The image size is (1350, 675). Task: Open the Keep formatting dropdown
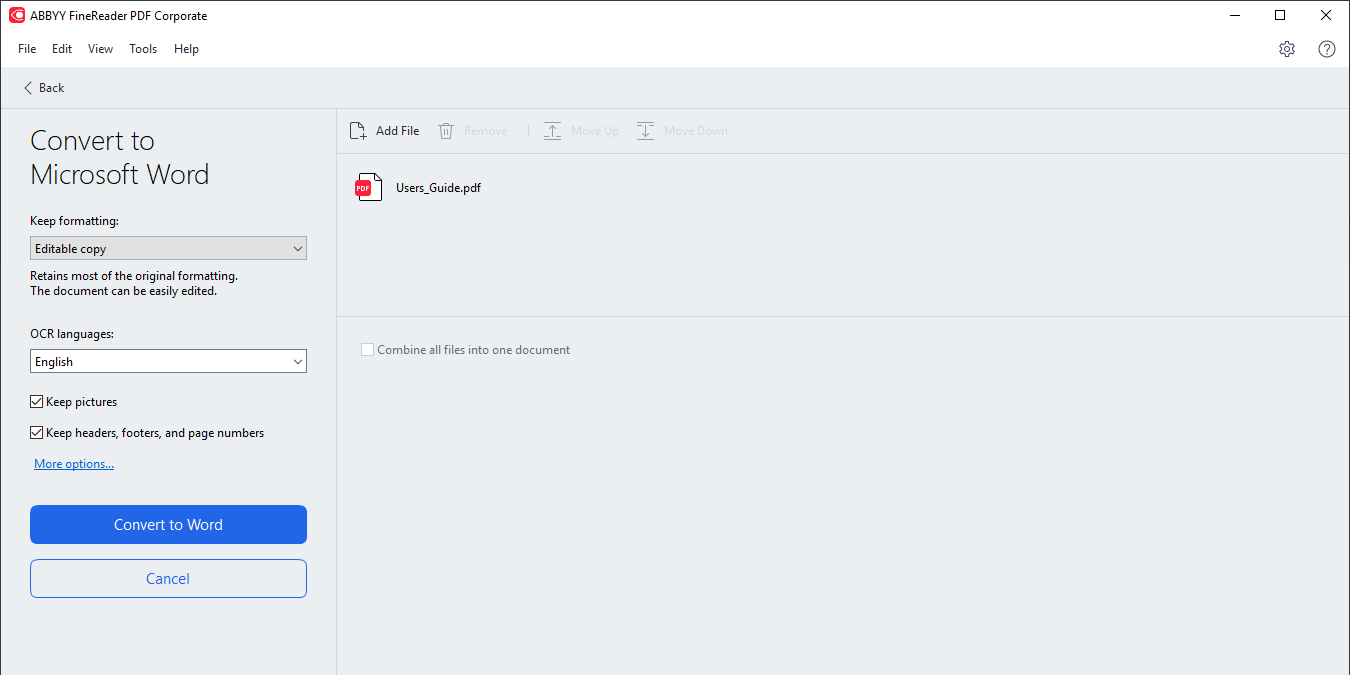168,248
